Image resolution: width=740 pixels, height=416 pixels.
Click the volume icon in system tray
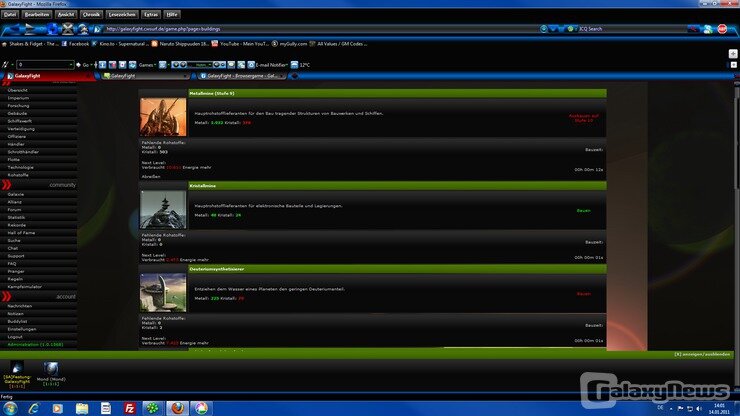699,408
